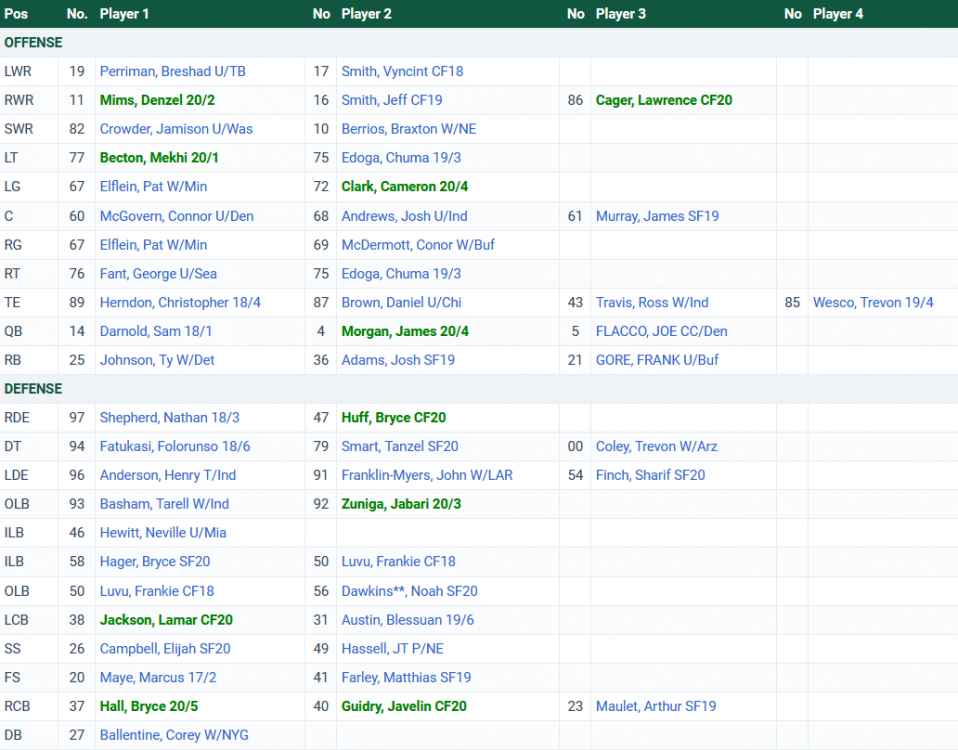Select the OFFENSE section heading
Screen dimensions: 958x750
(33, 43)
